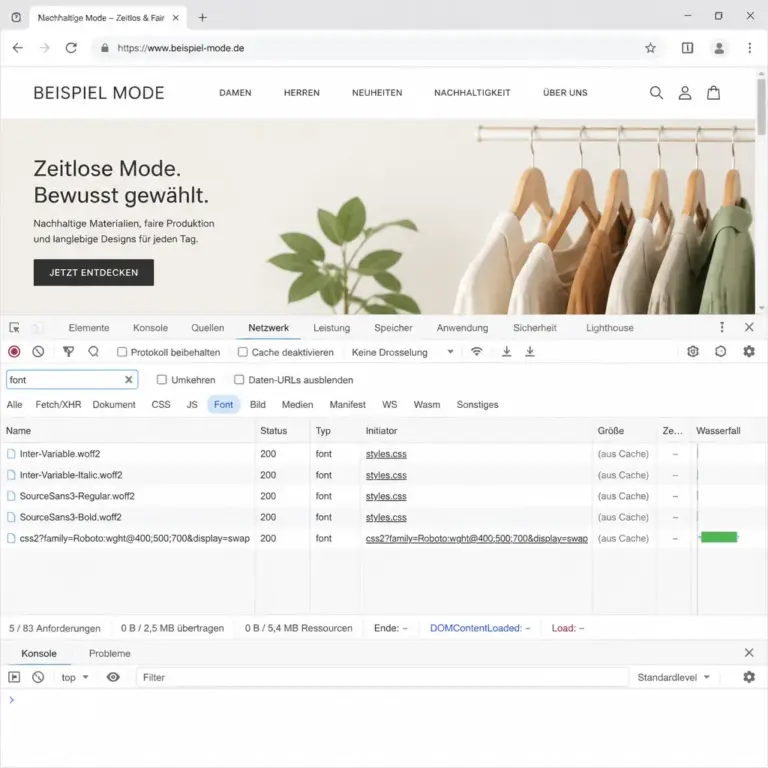768x768 pixels.
Task: Open the Quellen tab
Action: tap(208, 328)
